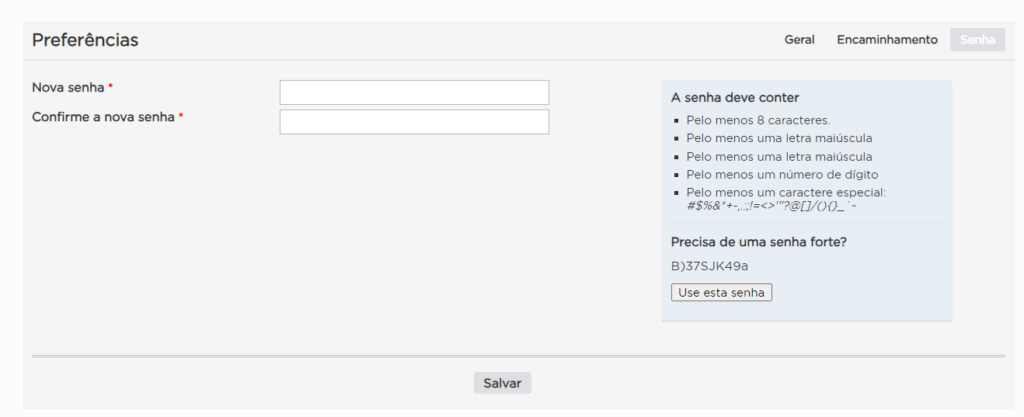Click the A senha deve conter heading
1024x417 pixels.
coord(735,98)
